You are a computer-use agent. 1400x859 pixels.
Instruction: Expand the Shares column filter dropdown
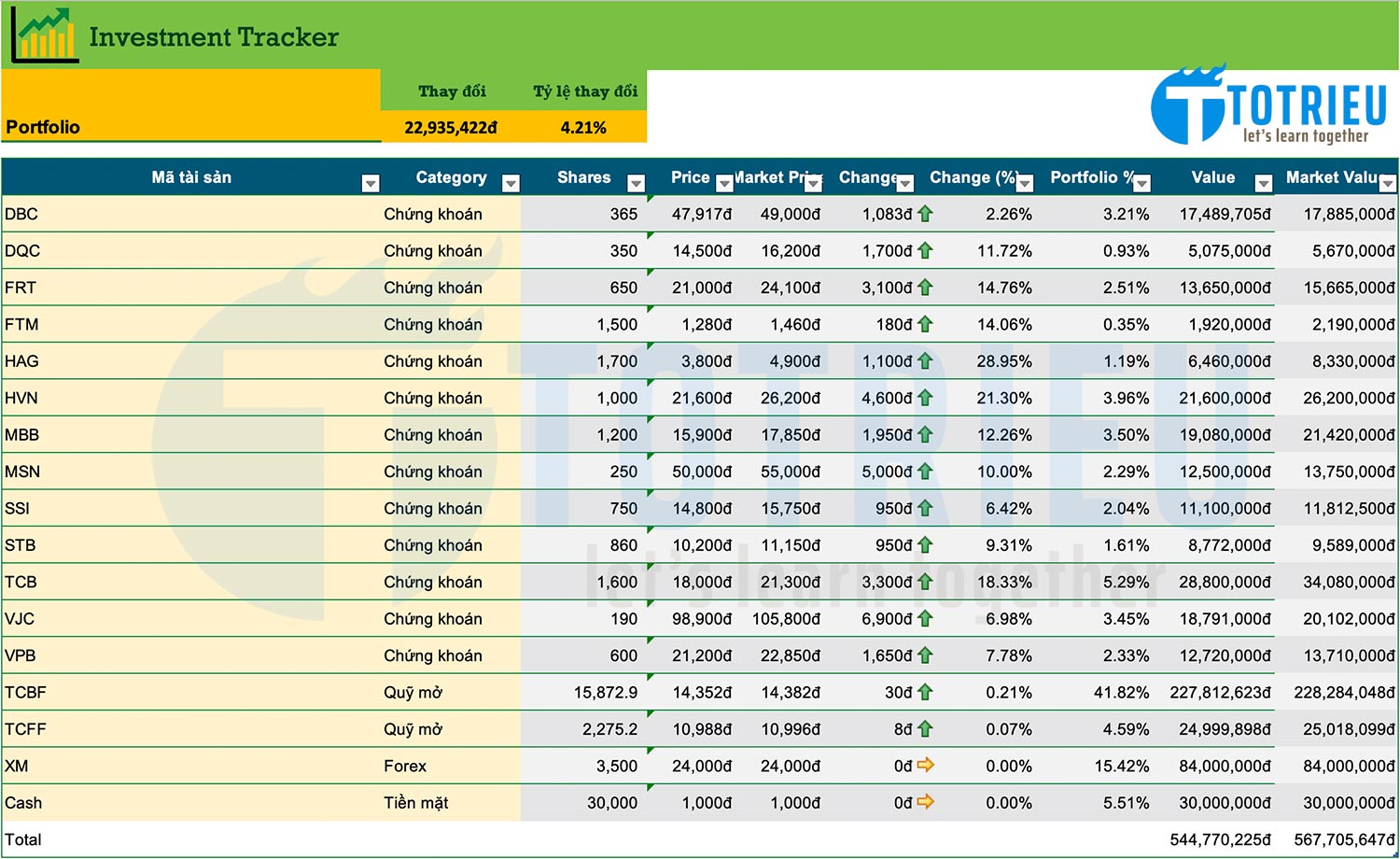click(x=636, y=183)
